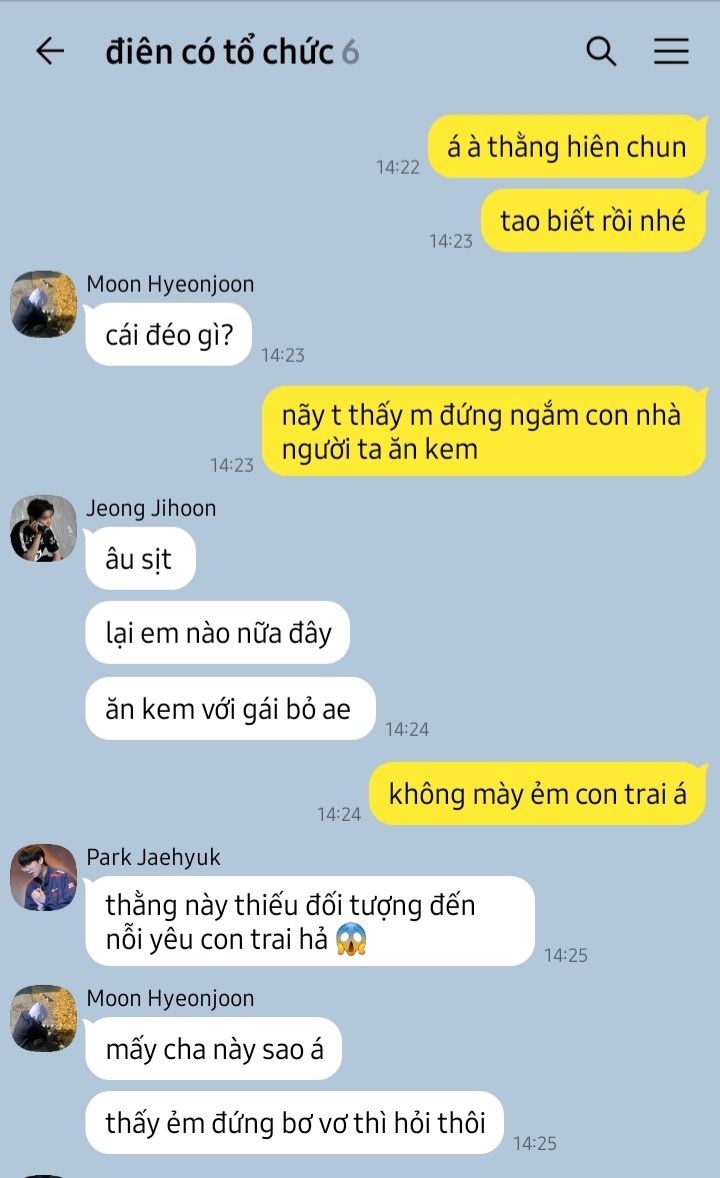Image resolution: width=720 pixels, height=1178 pixels.
Task: Open Jeong Jihoon's profile avatar
Action: point(44,528)
